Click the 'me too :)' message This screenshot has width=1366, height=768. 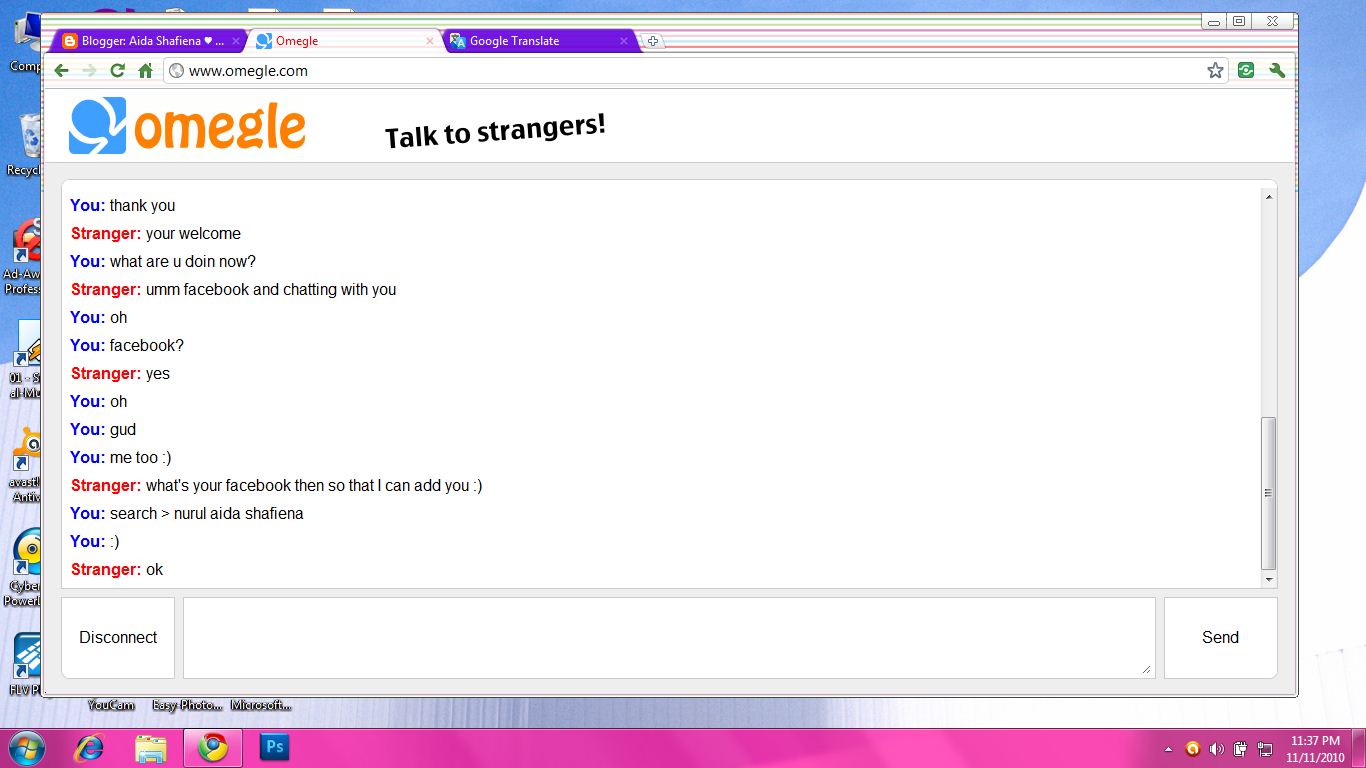141,457
